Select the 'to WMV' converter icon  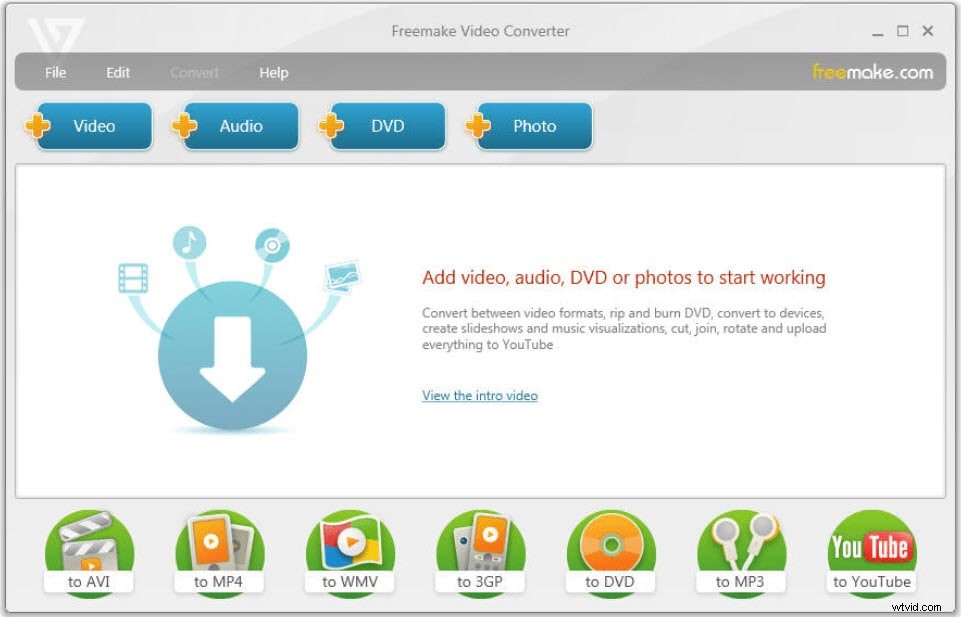(350, 550)
